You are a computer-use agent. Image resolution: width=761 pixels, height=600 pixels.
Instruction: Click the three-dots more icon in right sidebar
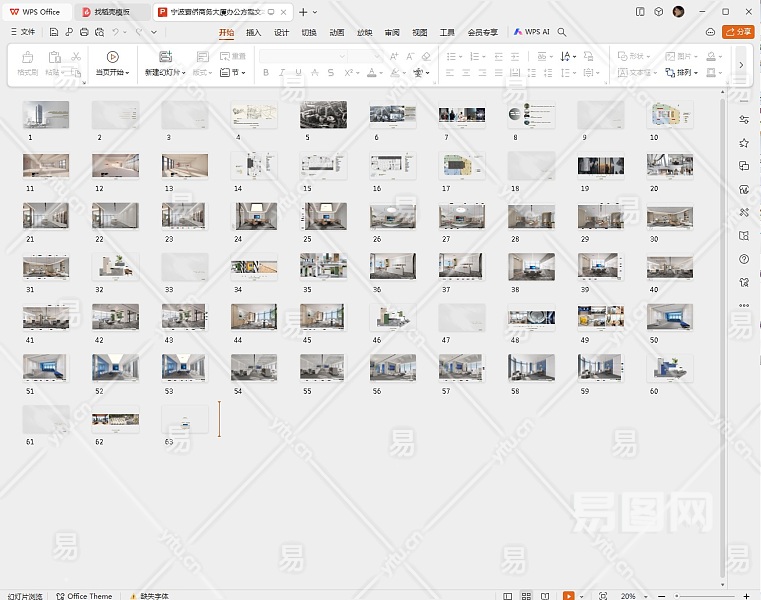743,305
